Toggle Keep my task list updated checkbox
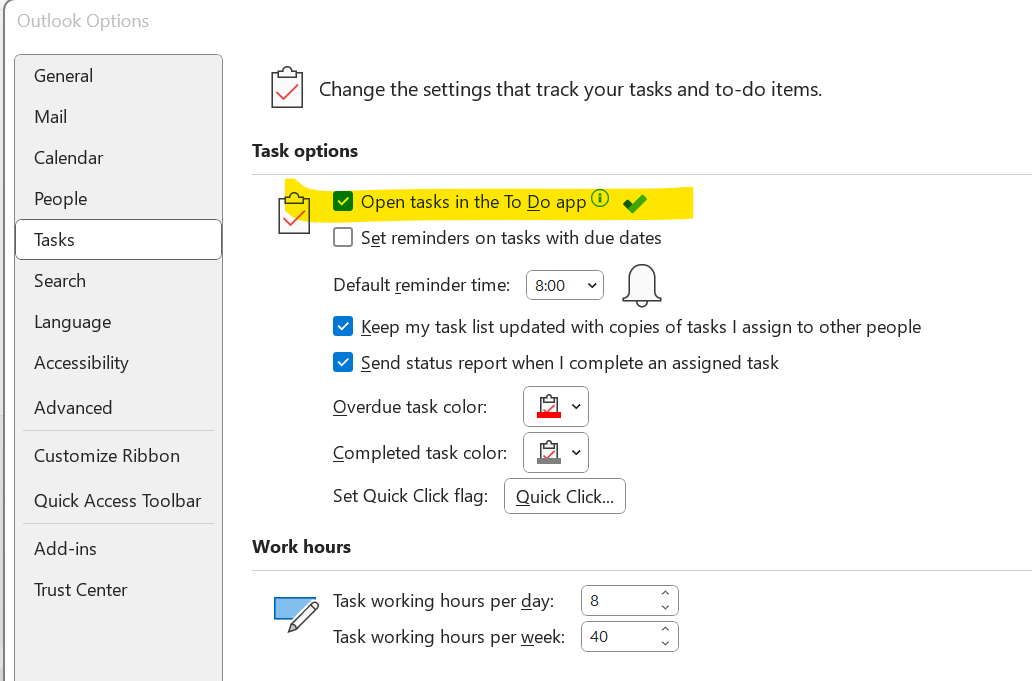This screenshot has height=681, width=1032. pos(343,327)
